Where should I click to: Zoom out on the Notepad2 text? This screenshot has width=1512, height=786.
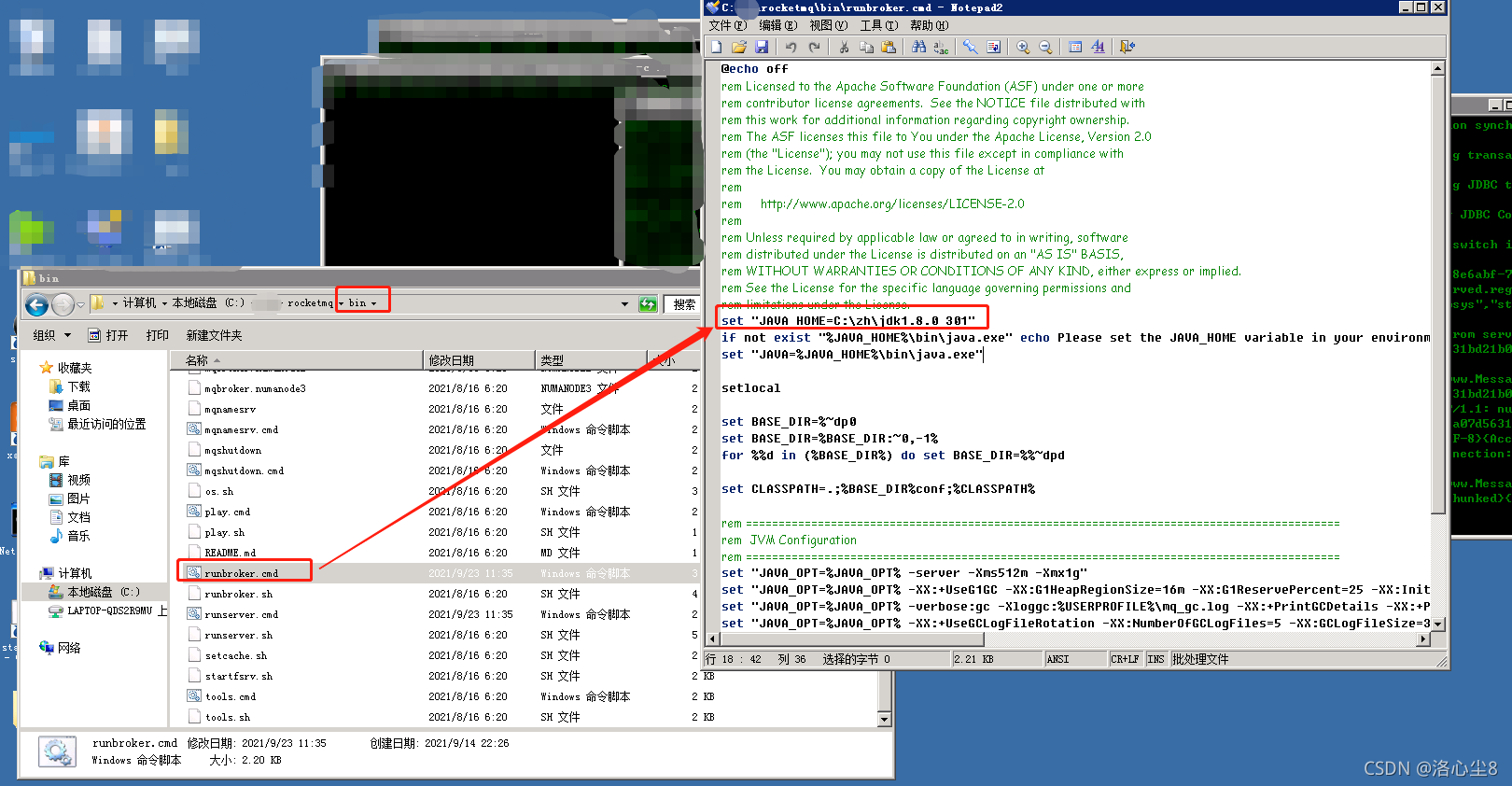1045,47
